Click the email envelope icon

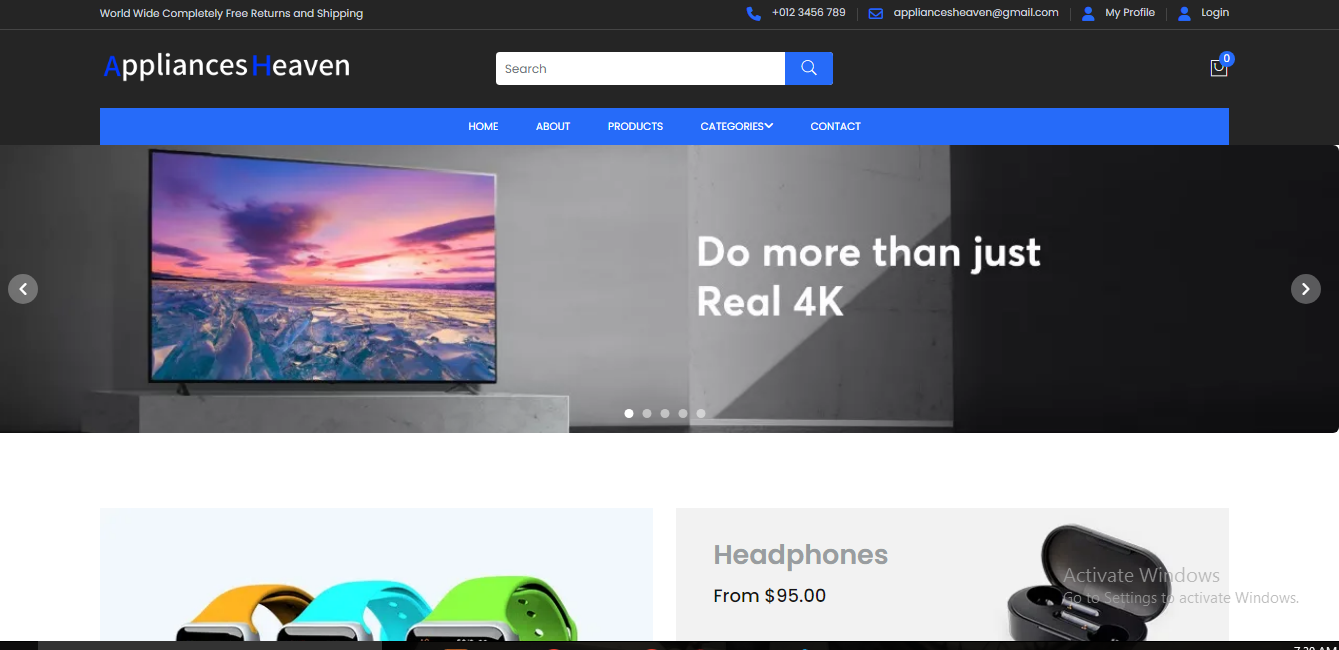click(876, 13)
